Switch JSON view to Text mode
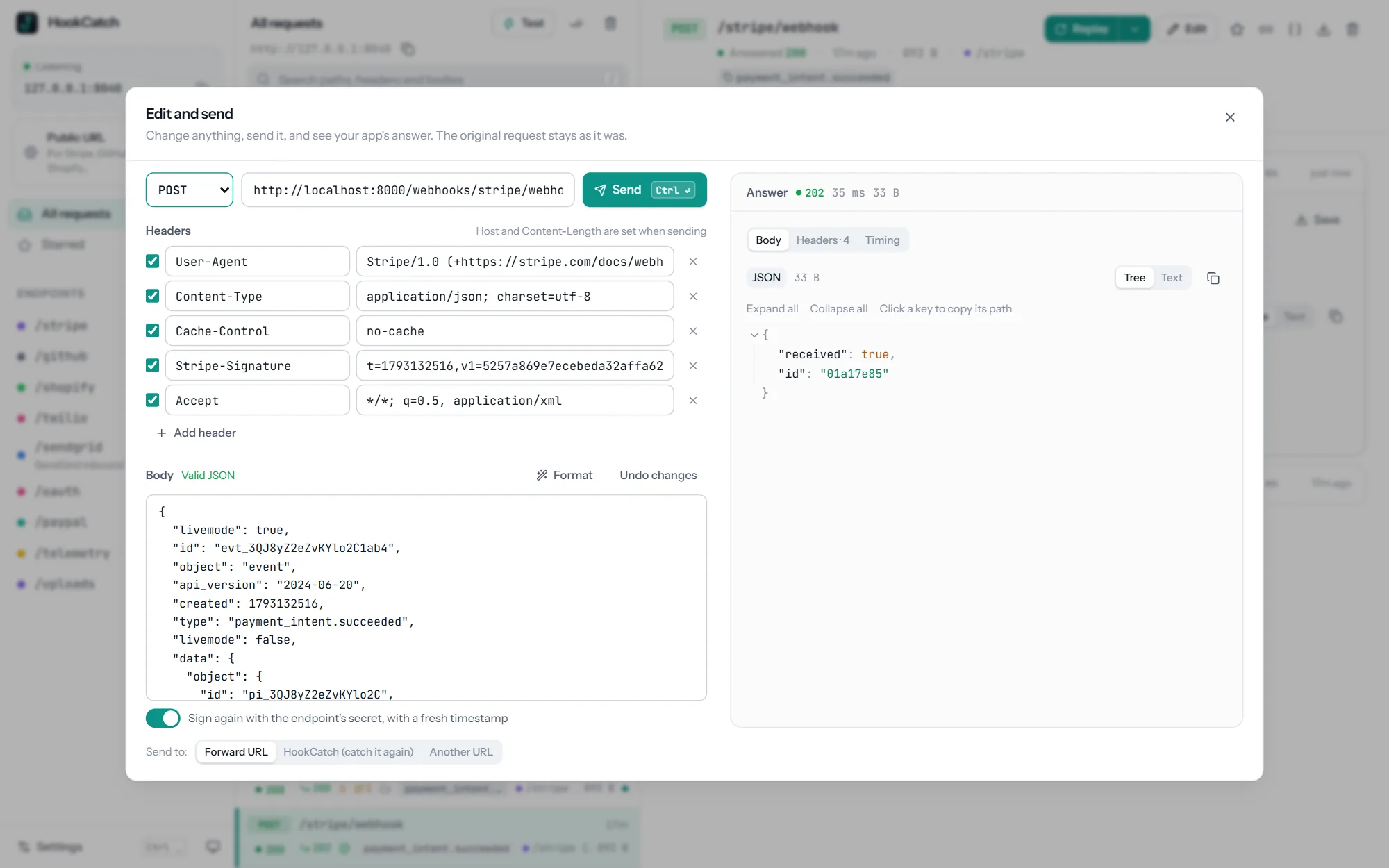The image size is (1389, 868). pos(1172,278)
